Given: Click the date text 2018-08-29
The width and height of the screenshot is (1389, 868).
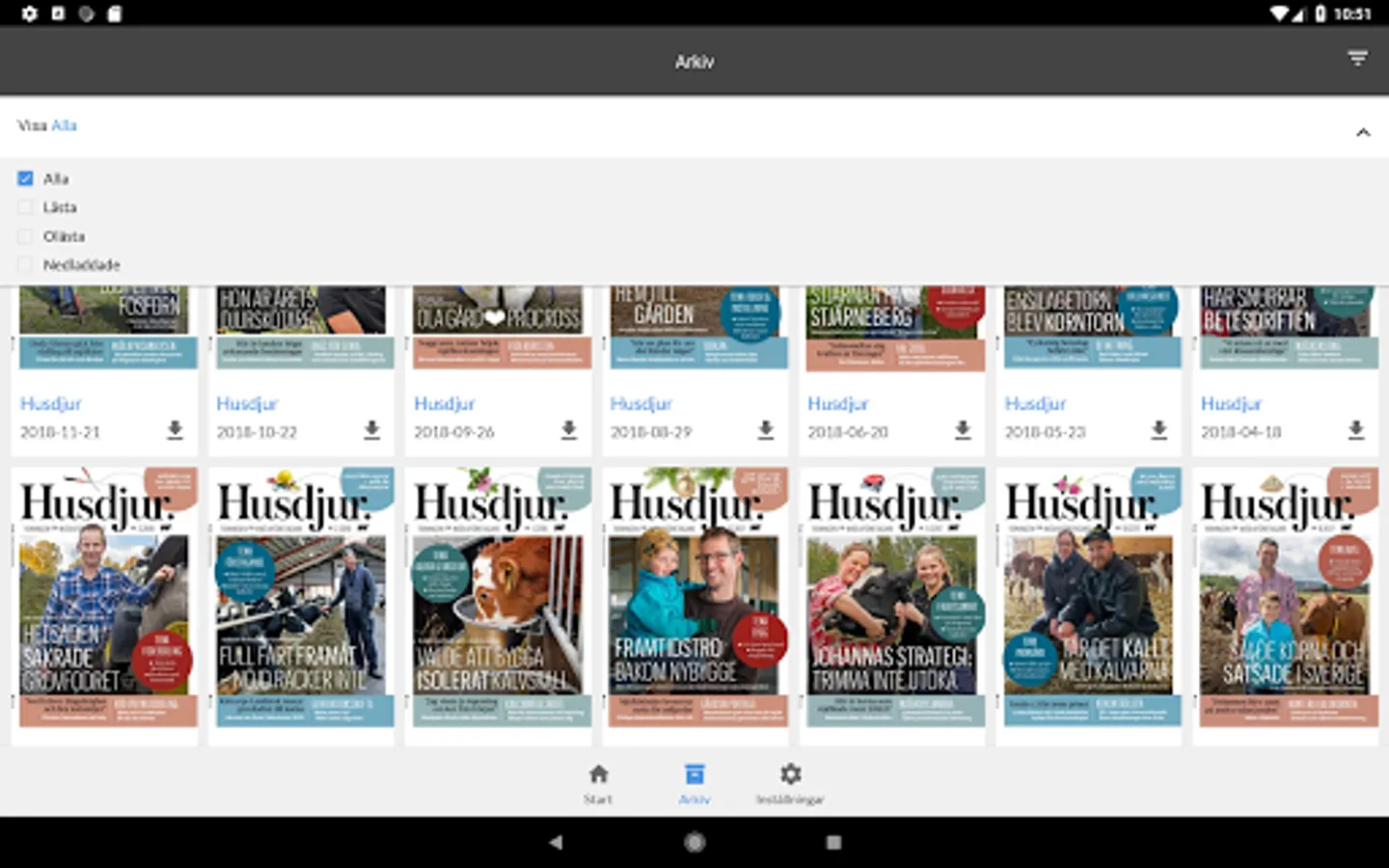Looking at the screenshot, I should coord(651,432).
